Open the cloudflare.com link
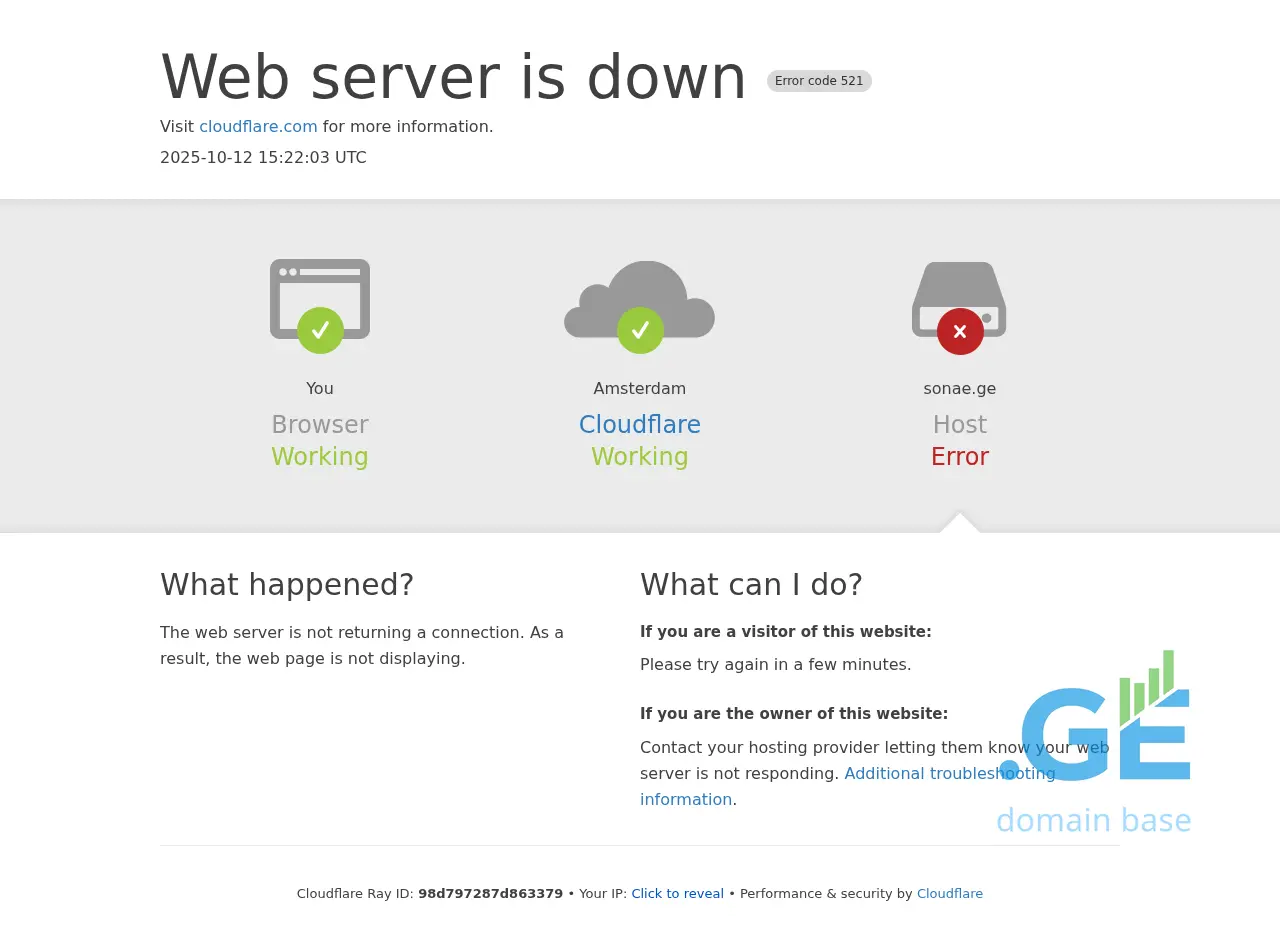 coord(258,127)
